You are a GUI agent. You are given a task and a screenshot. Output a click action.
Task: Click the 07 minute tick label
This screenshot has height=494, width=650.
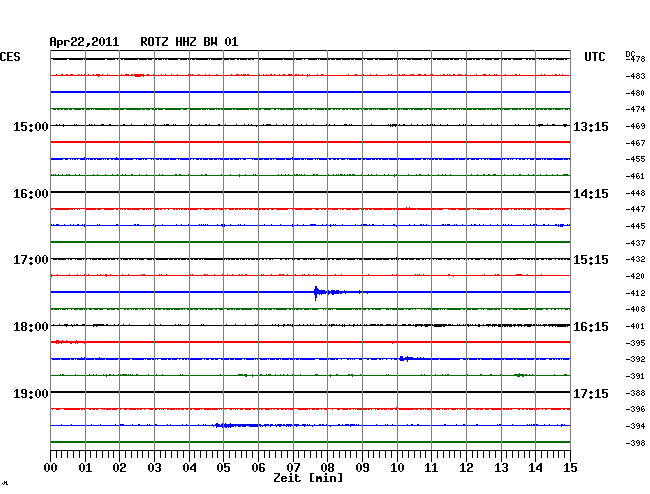[293, 468]
